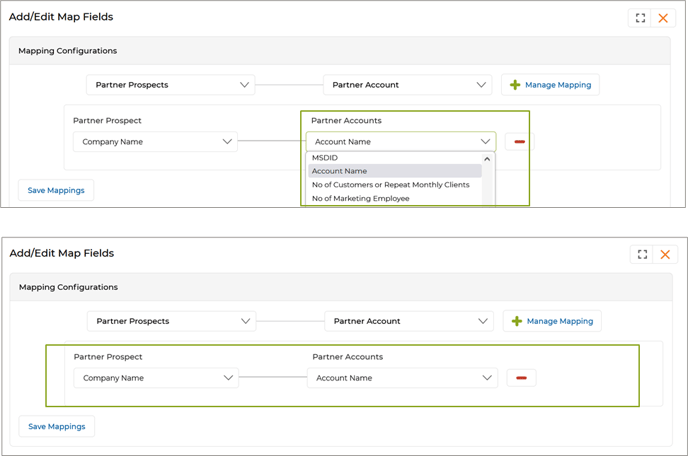Remove mapping row with red minus in lower dialog
The height and width of the screenshot is (456, 688).
coord(521,378)
